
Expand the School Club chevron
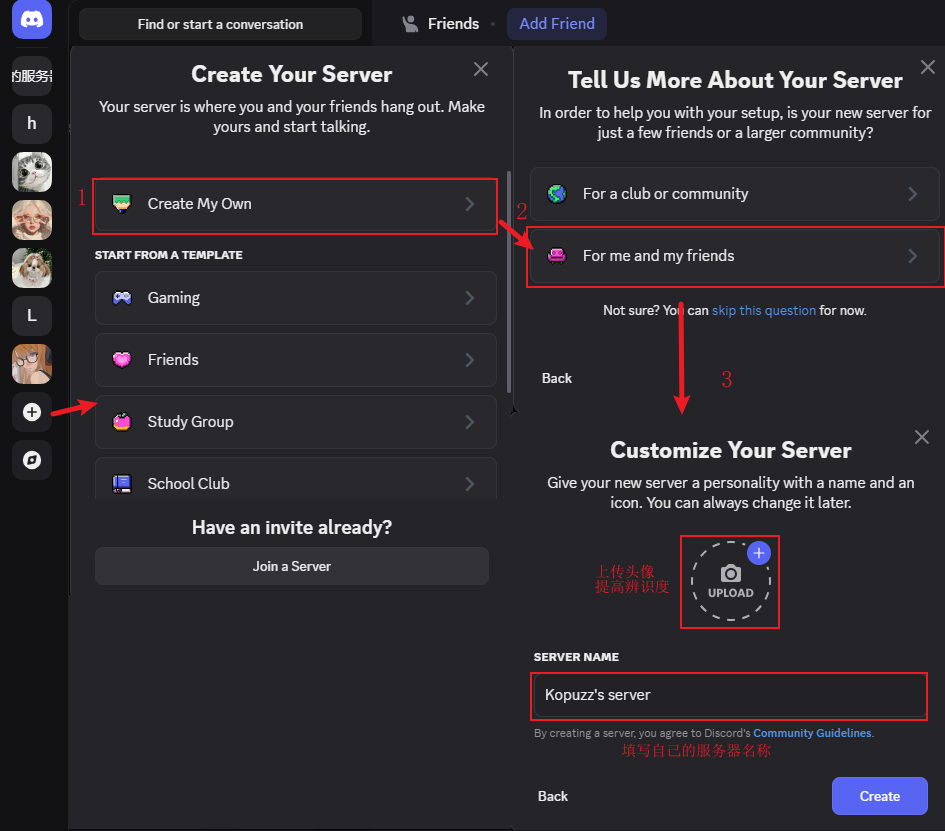[x=470, y=484]
